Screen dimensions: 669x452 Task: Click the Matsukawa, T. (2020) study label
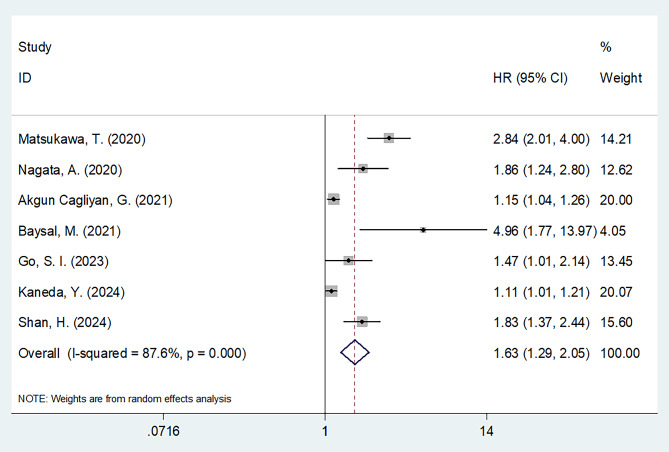click(x=81, y=139)
